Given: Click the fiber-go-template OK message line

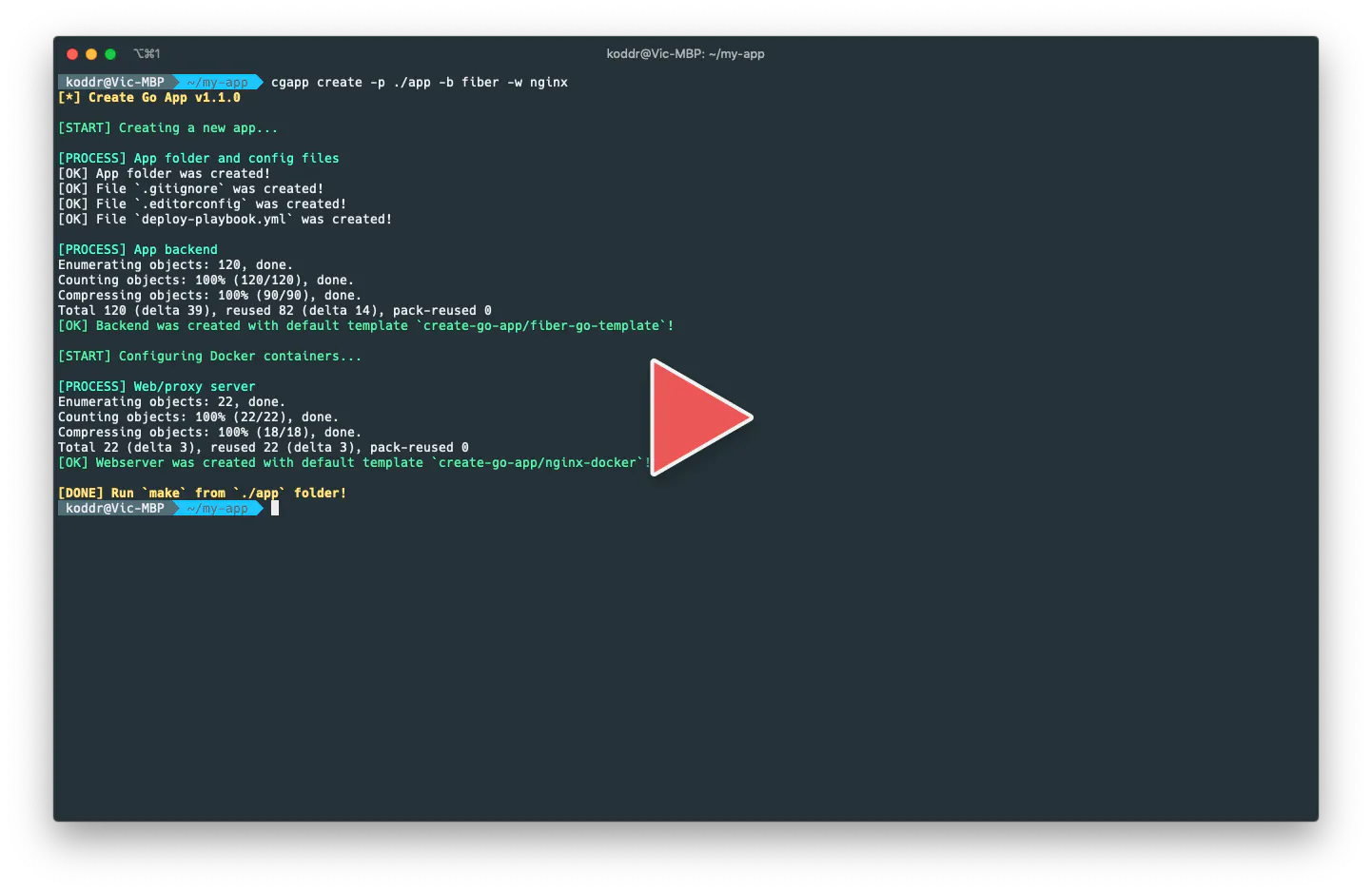Looking at the screenshot, I should point(366,326).
